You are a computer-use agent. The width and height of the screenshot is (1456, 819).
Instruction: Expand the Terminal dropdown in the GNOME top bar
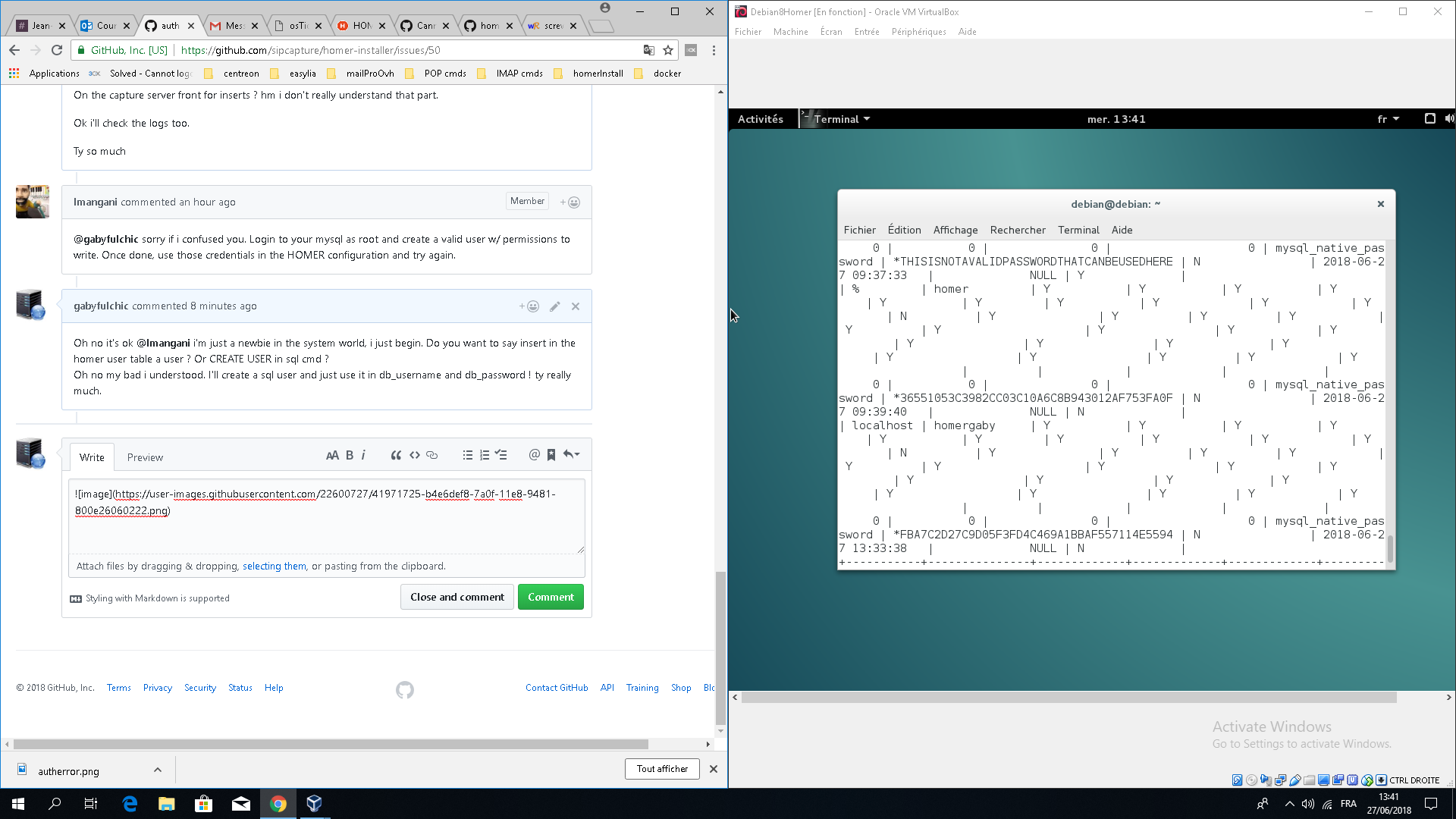coord(837,119)
